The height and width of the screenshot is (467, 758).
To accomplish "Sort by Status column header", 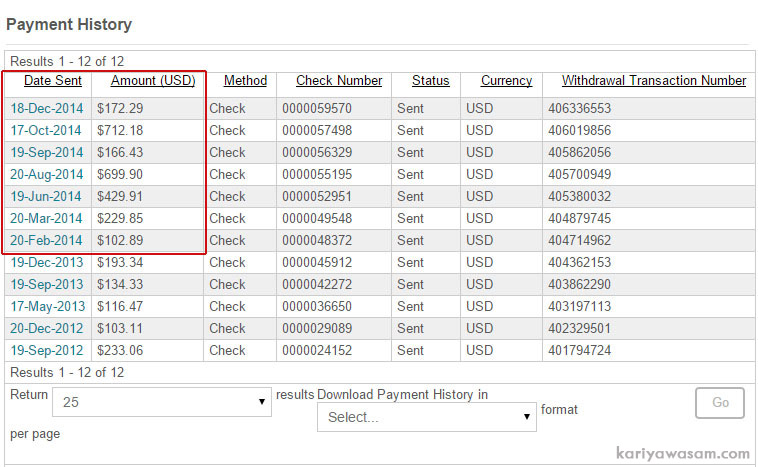I will (431, 81).
